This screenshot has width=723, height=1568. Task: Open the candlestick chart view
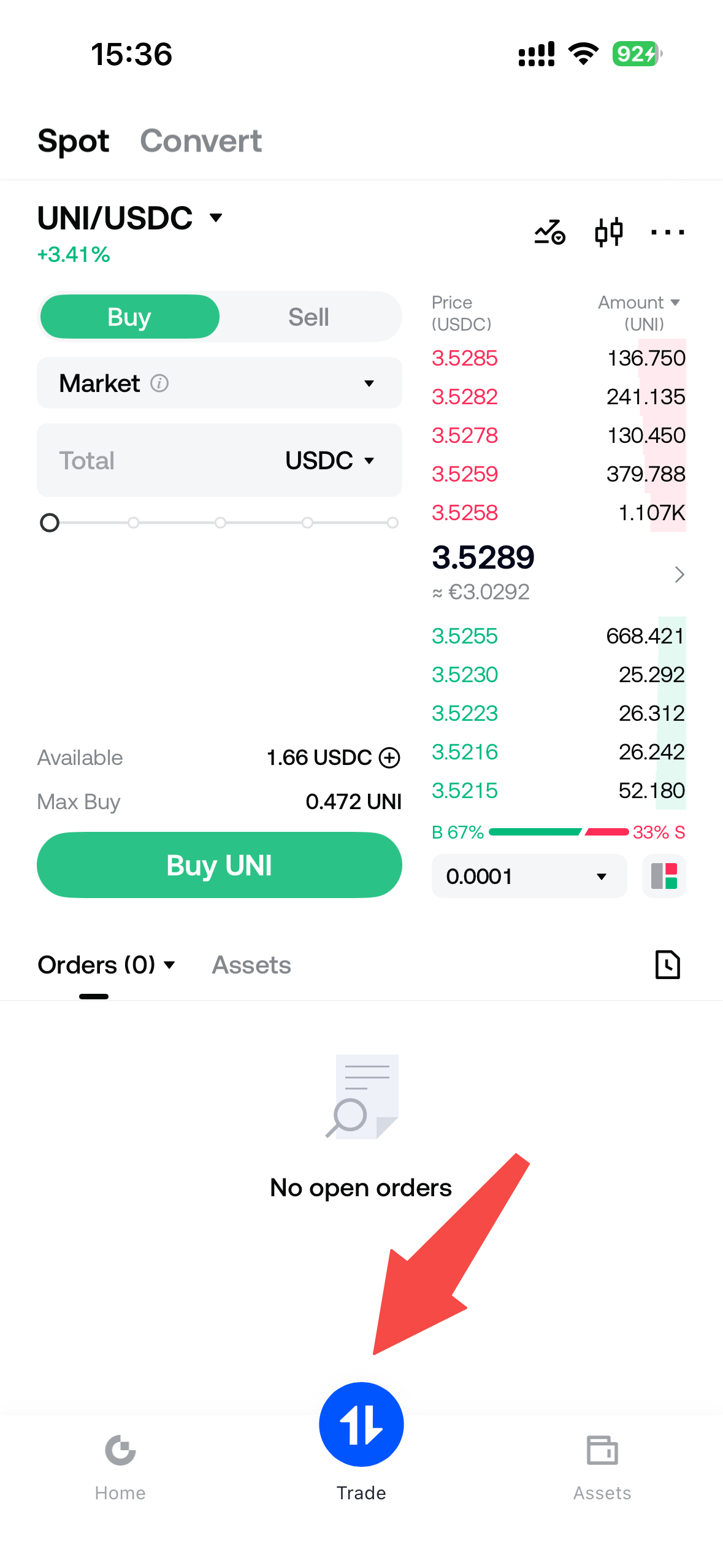pos(608,233)
